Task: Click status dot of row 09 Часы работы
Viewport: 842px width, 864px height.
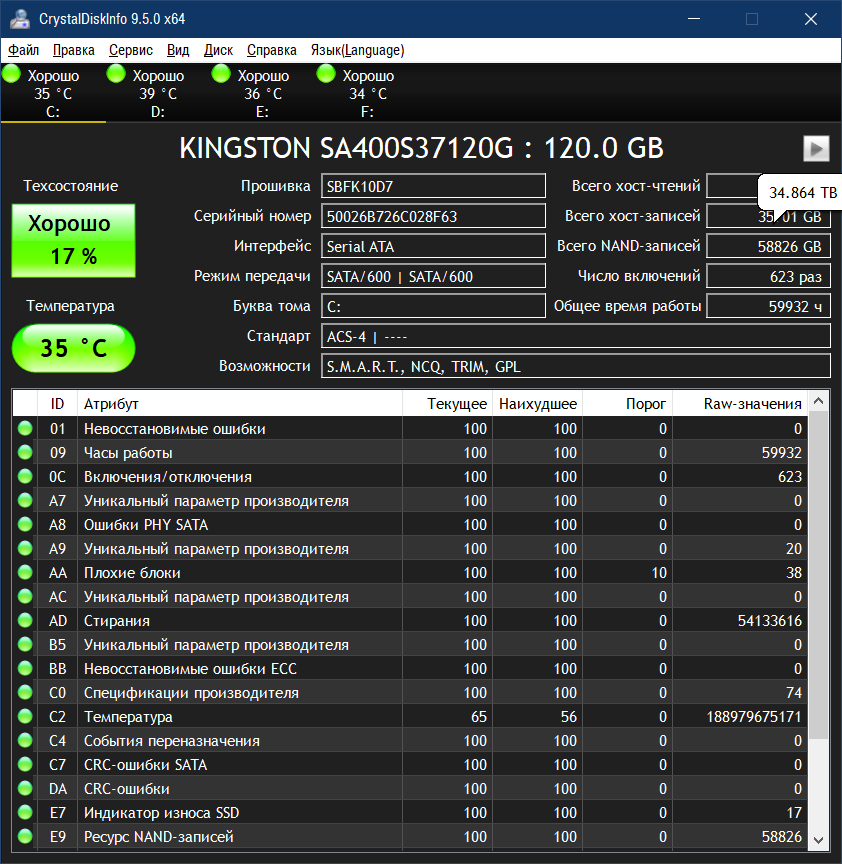Action: [25, 452]
